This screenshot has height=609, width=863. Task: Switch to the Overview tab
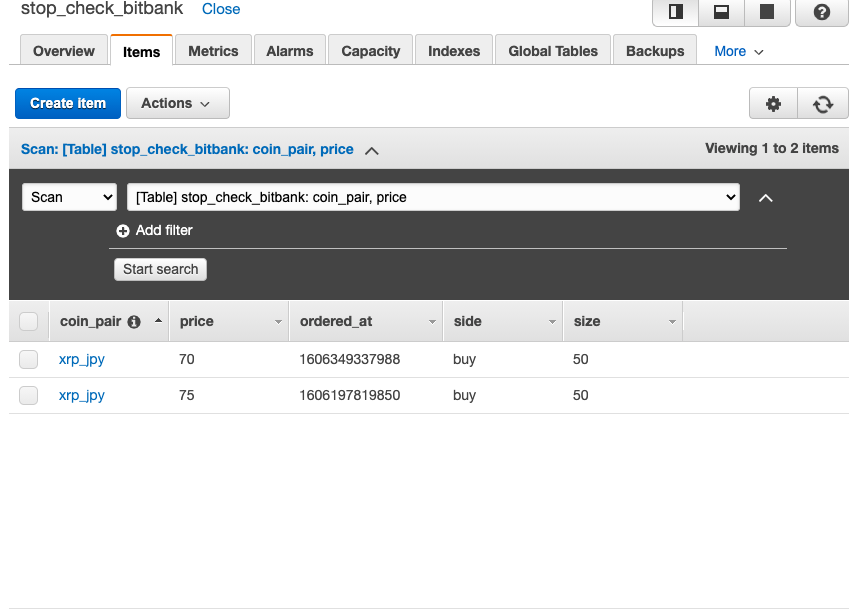tap(64, 51)
